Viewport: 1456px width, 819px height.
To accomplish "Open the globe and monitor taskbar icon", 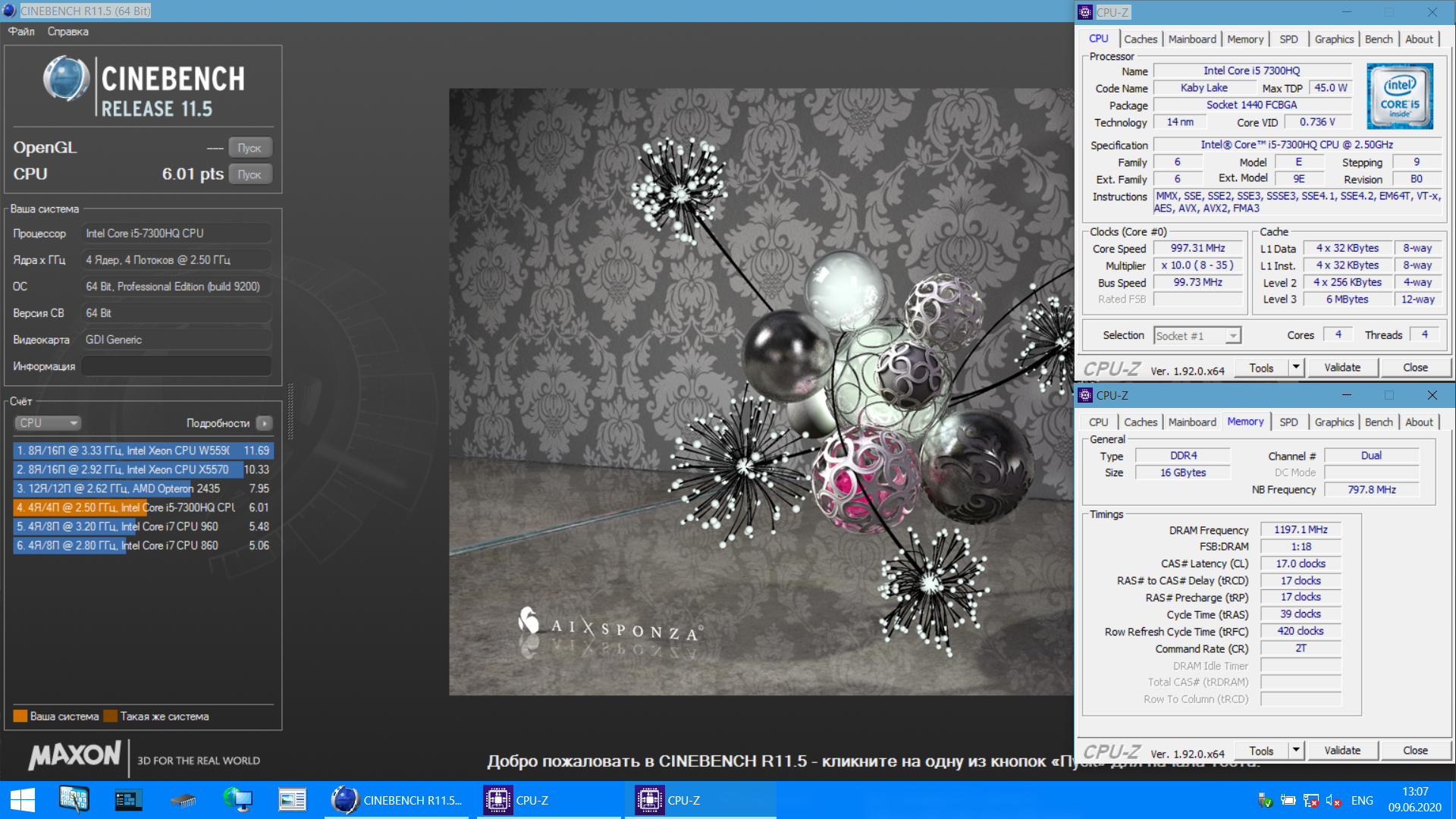I will click(x=237, y=800).
